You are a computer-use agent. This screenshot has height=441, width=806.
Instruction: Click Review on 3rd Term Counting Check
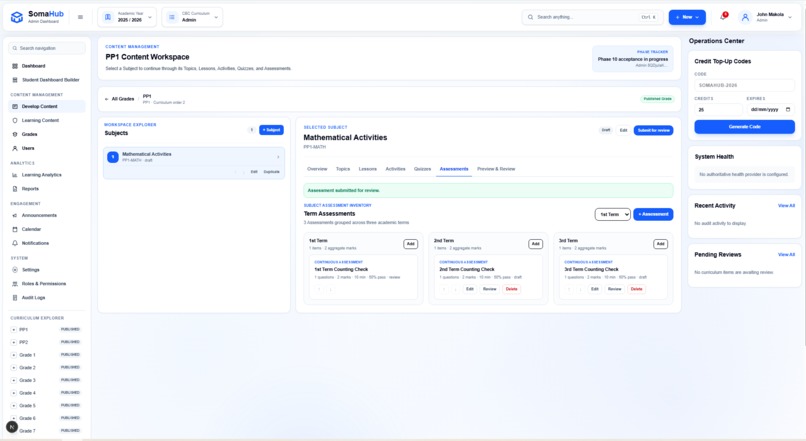click(615, 289)
